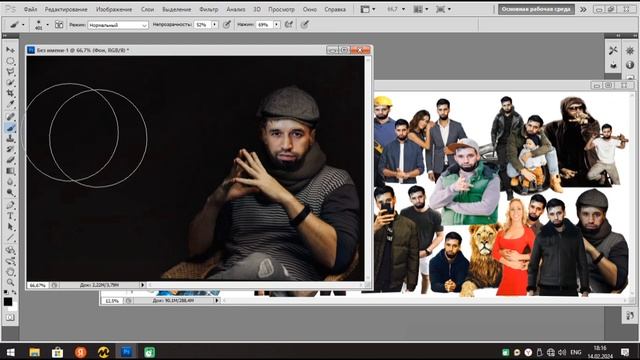Open the Слои menu

tap(147, 9)
